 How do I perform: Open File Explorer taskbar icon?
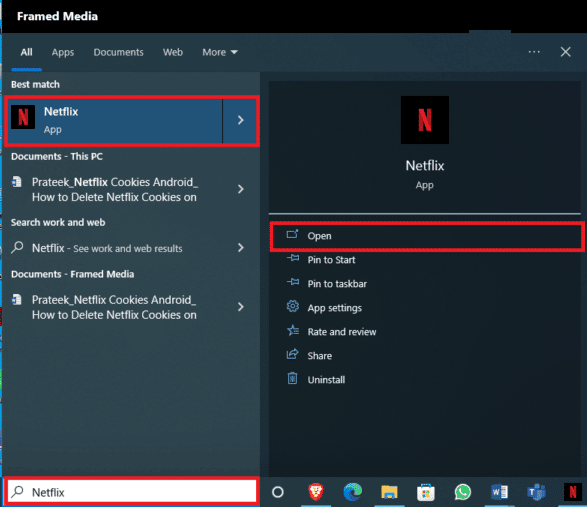pos(389,492)
